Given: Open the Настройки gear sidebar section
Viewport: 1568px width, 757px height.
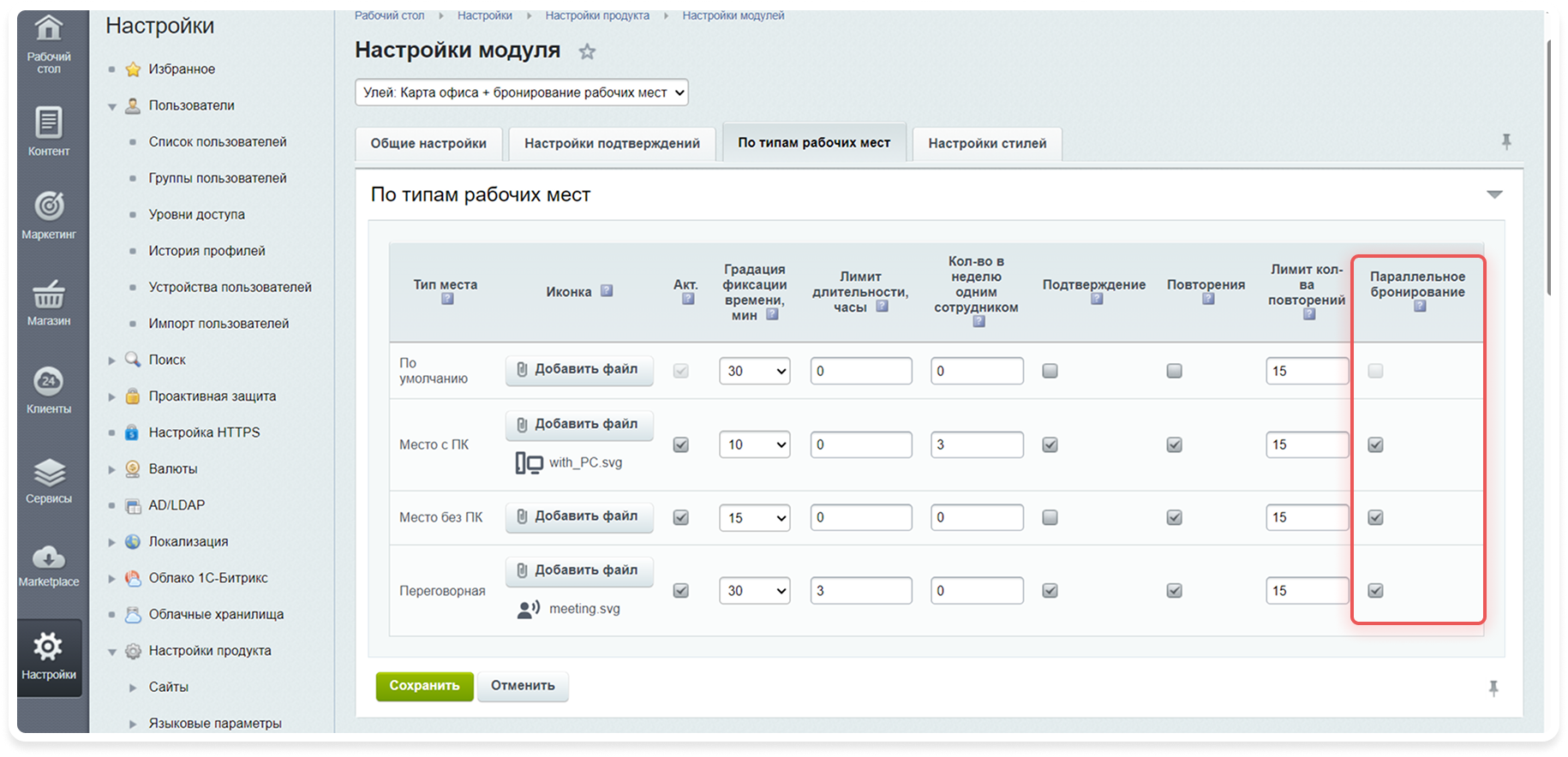Looking at the screenshot, I should coord(49,657).
